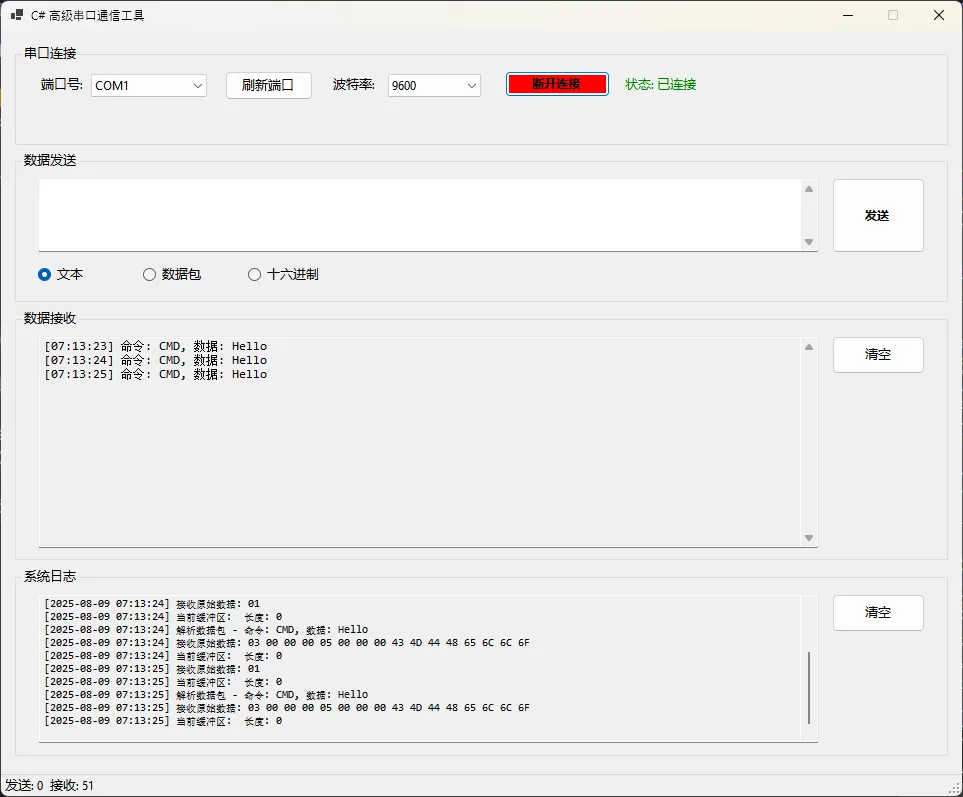Click inside the send data text box

pyautogui.click(x=420, y=215)
